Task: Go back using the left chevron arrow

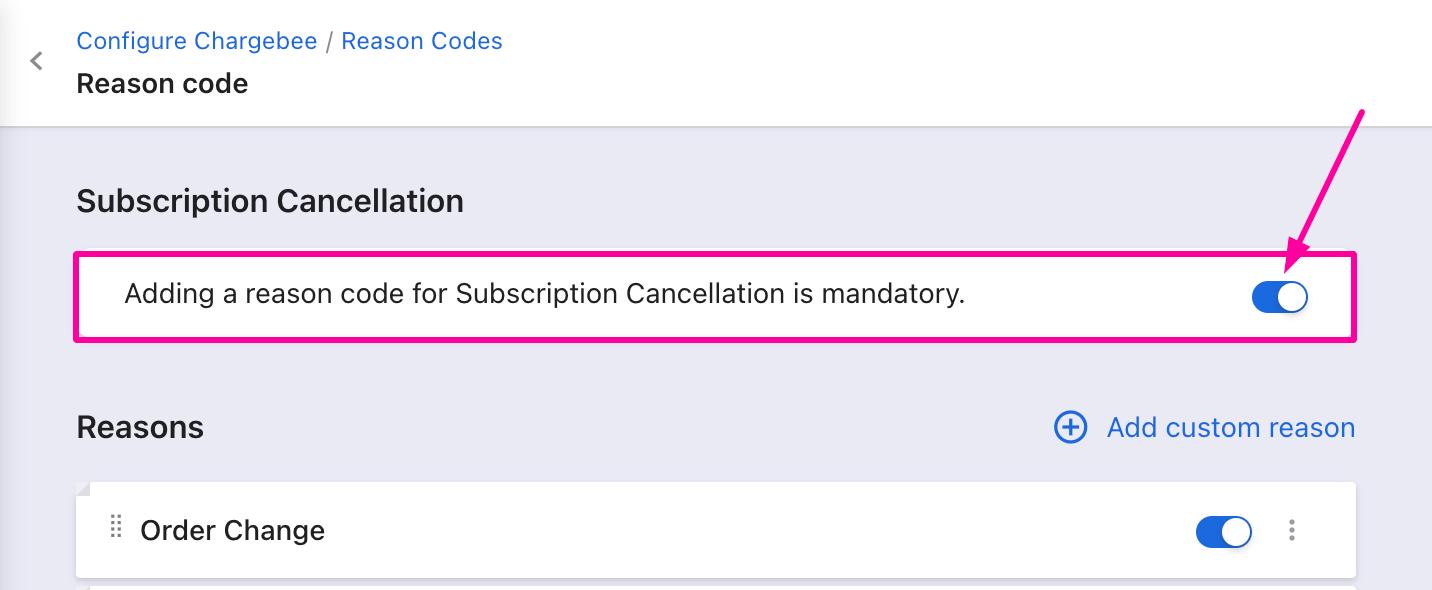Action: click(36, 61)
